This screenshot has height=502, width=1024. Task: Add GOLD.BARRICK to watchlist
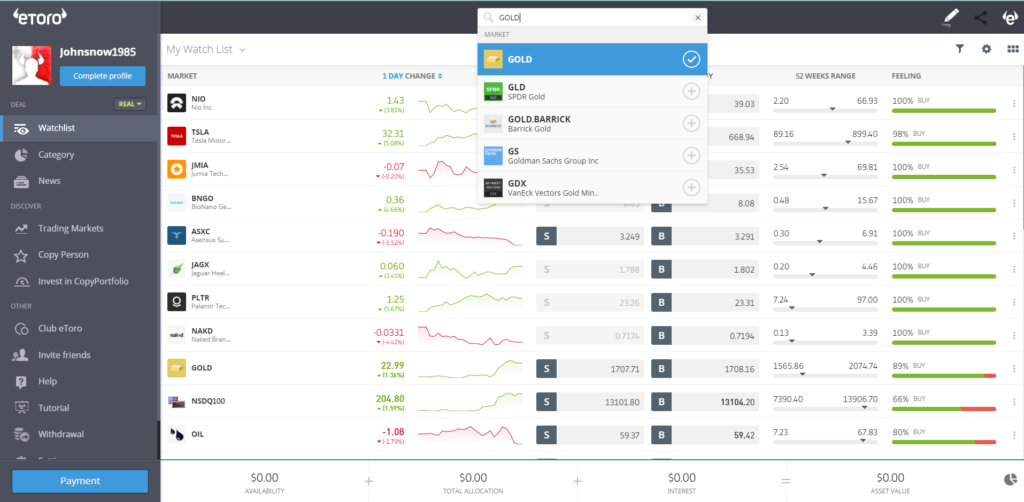pos(691,123)
